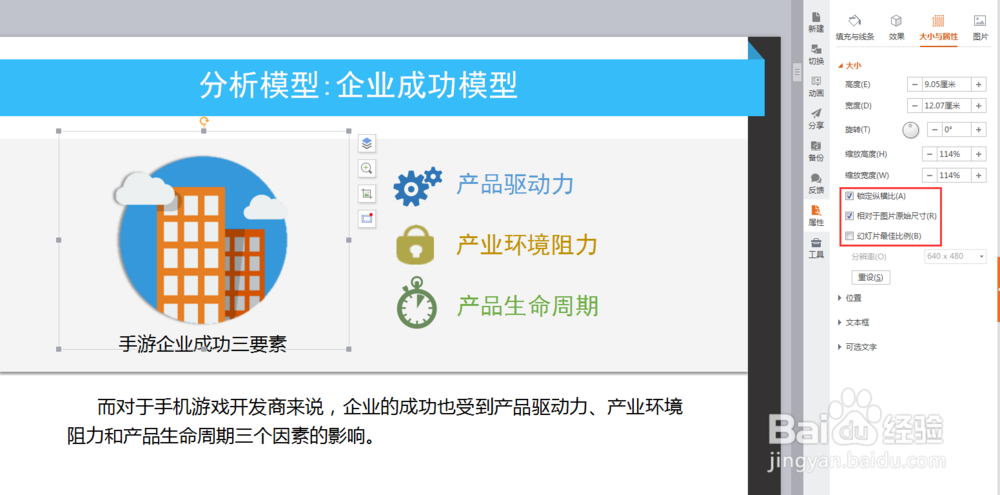The width and height of the screenshot is (1000, 495).
Task: Click the crop picture floating icon
Action: point(367,193)
